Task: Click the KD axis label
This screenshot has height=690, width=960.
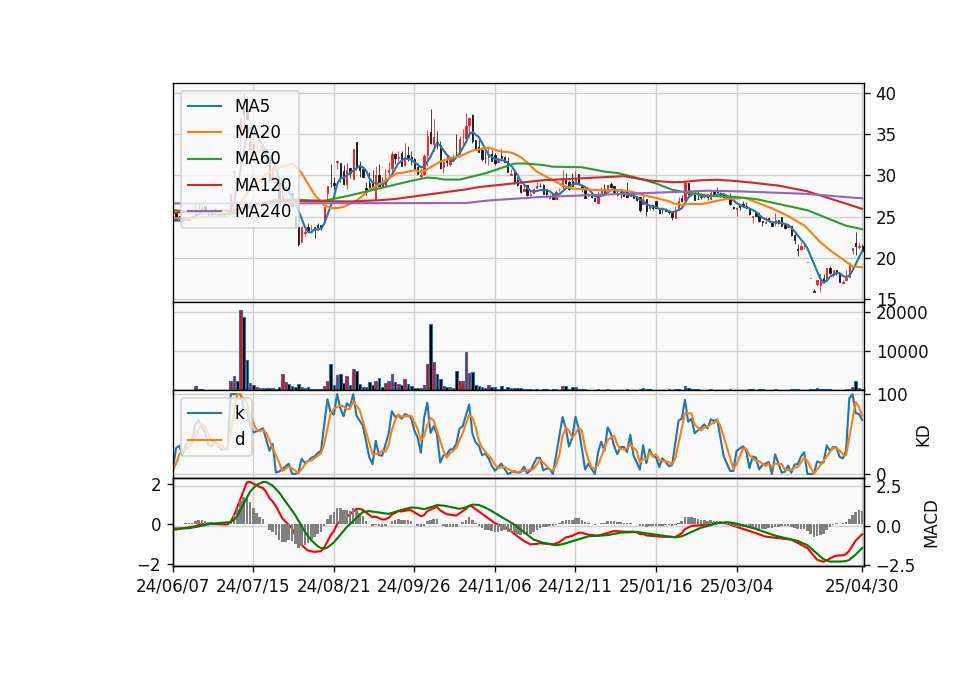Action: point(923,436)
